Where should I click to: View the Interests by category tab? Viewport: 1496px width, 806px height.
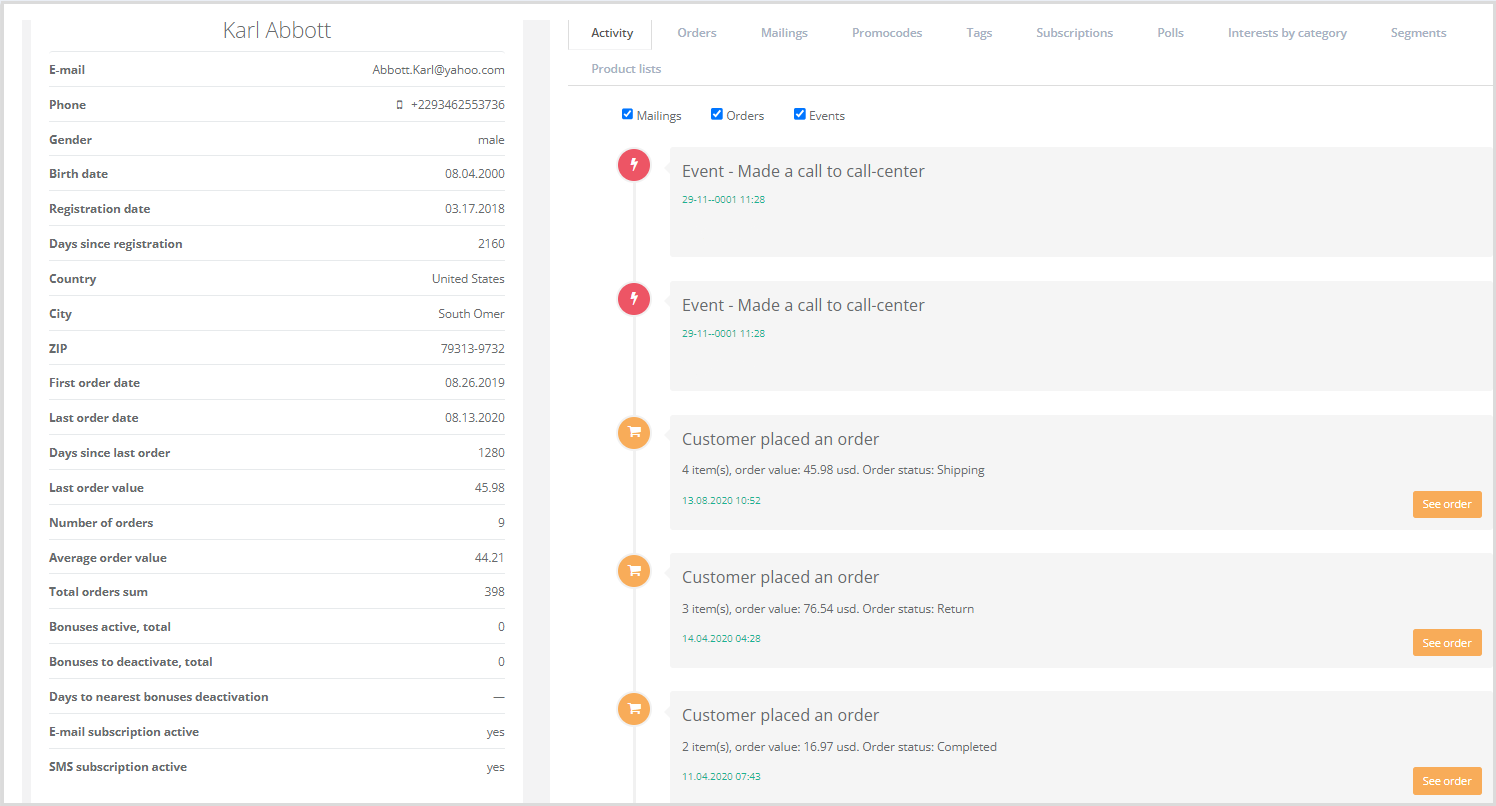1287,33
